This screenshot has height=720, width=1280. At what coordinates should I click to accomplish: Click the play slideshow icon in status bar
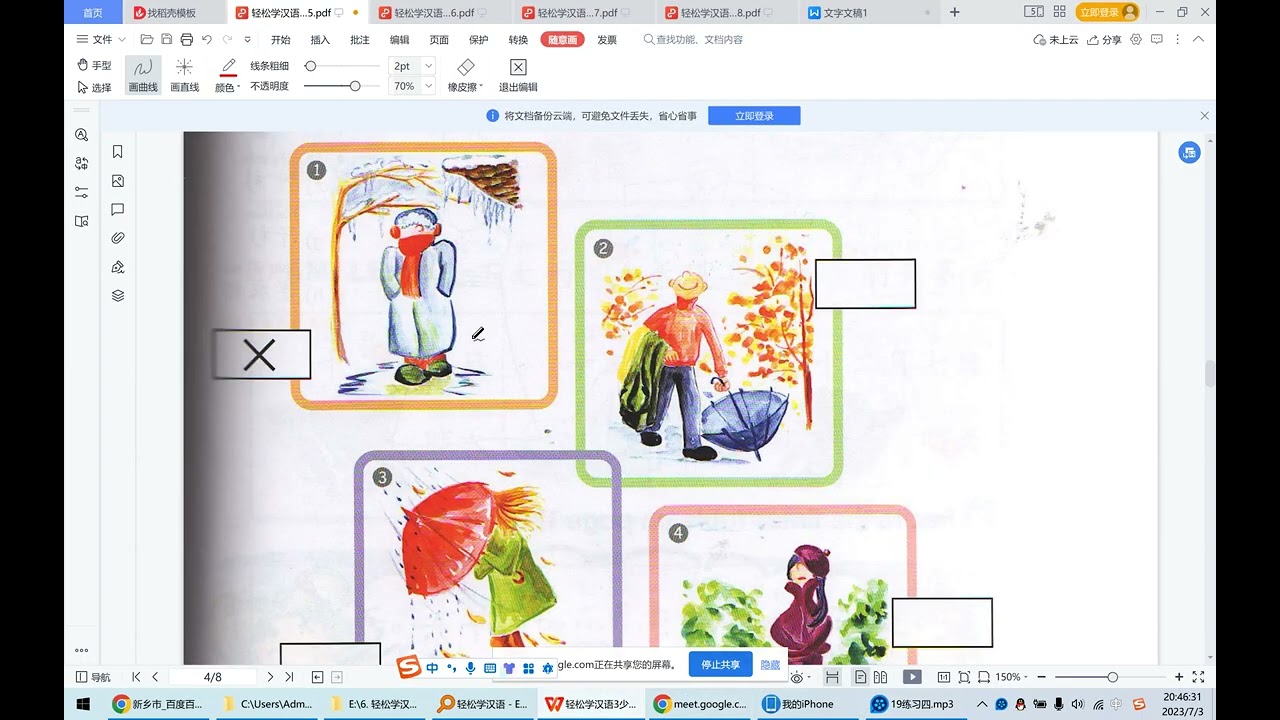pyautogui.click(x=912, y=677)
